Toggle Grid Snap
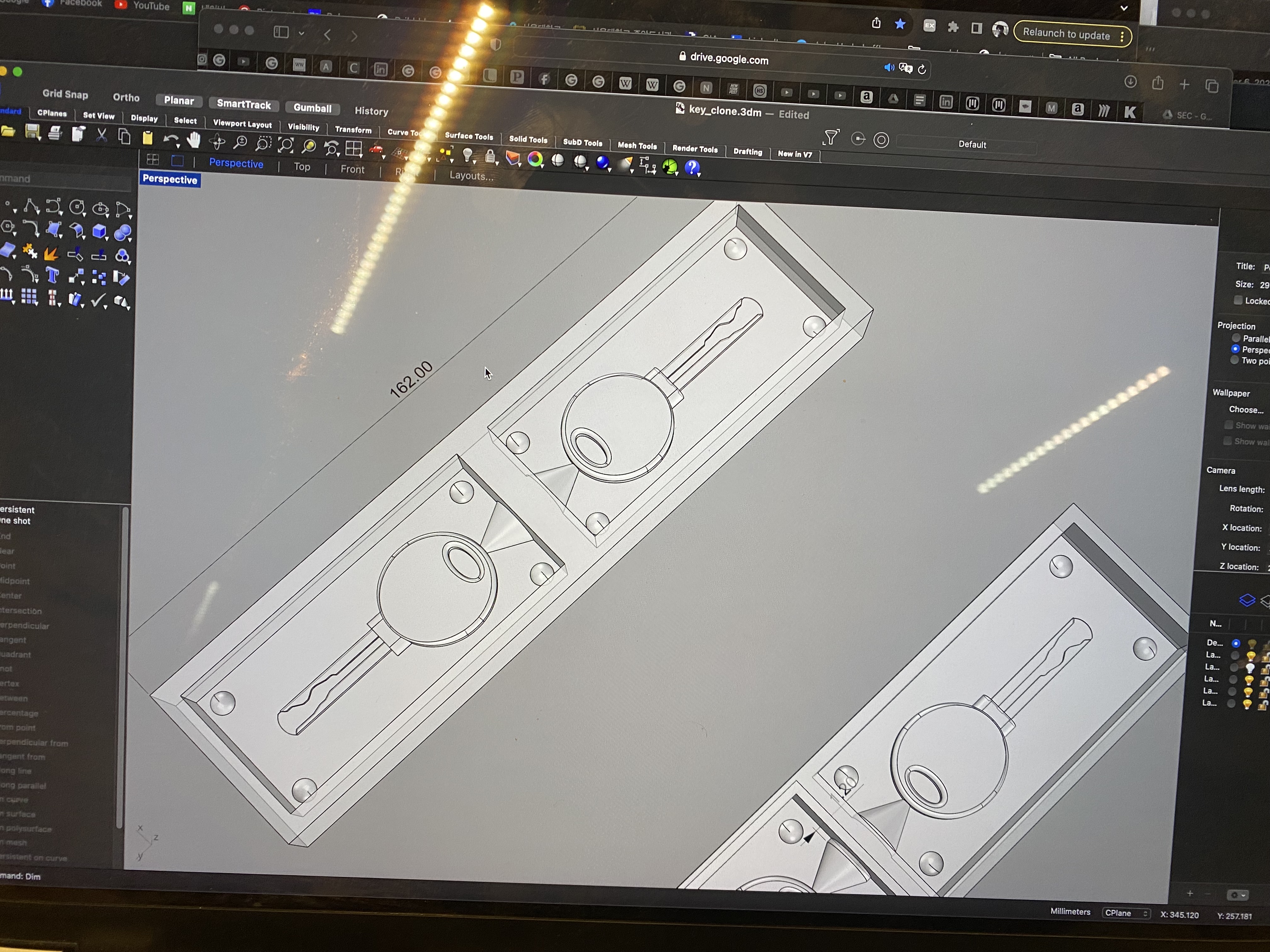The width and height of the screenshot is (1270, 952). coord(66,94)
